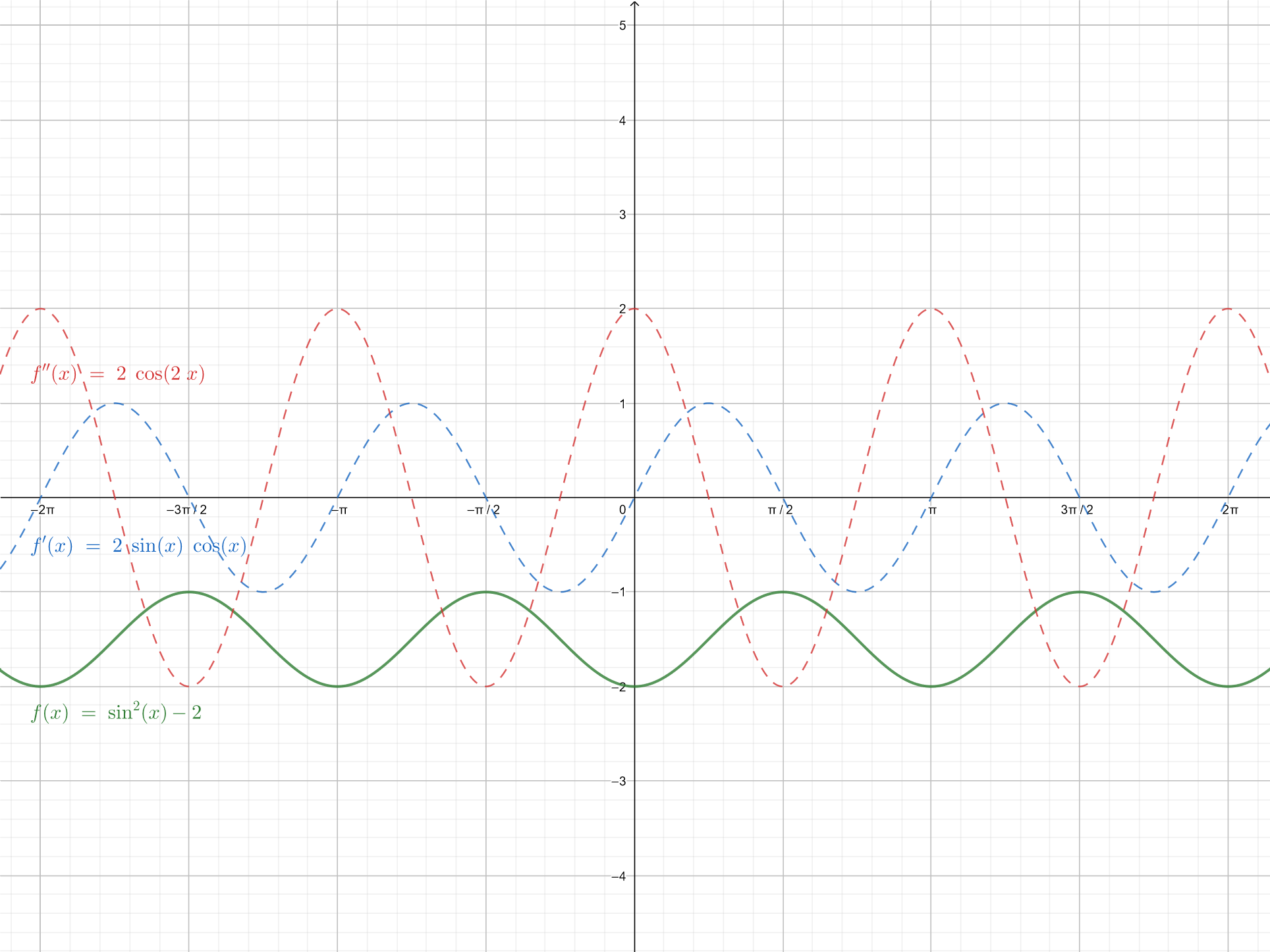Click the π x-axis tick label

(x=933, y=510)
